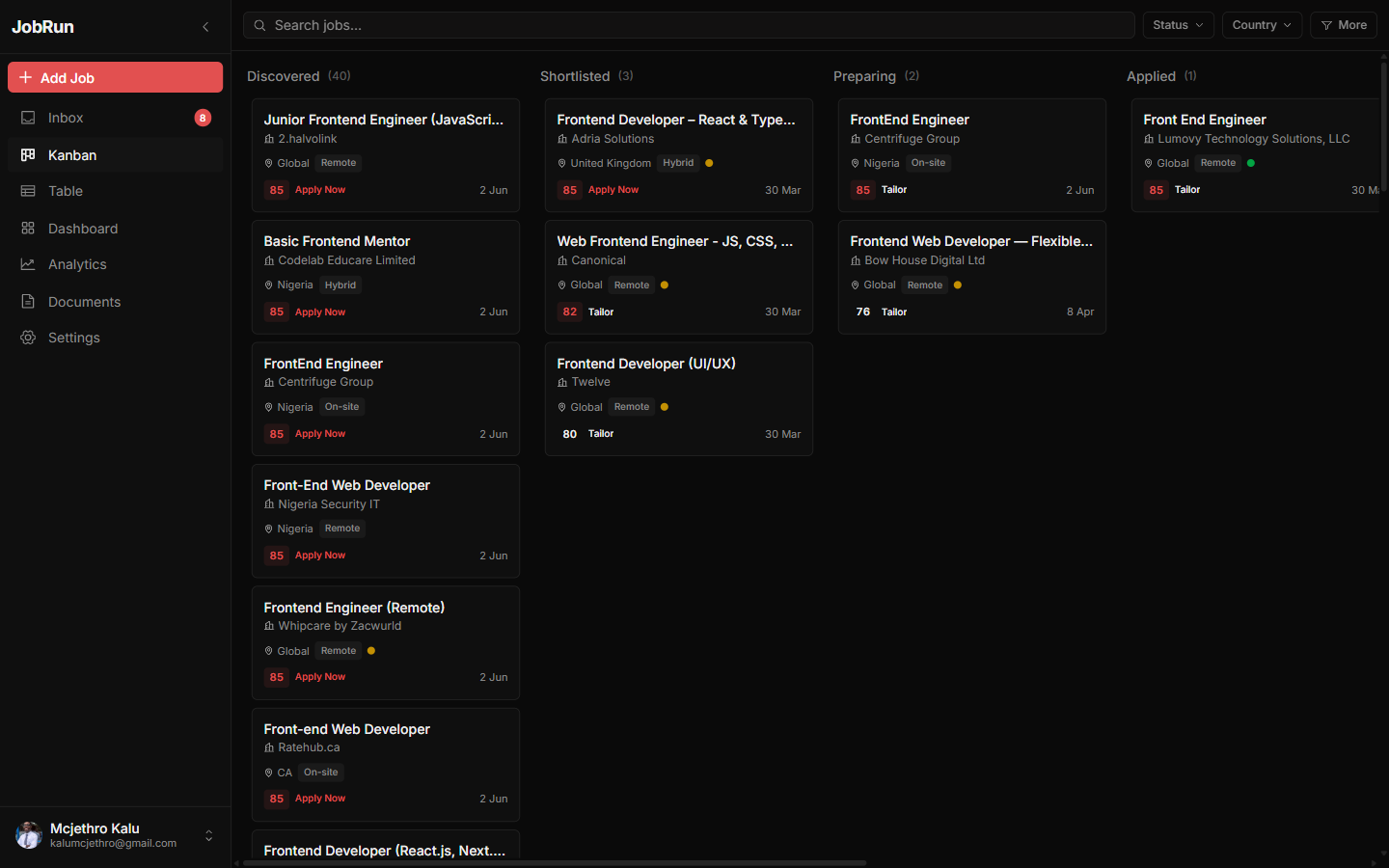The height and width of the screenshot is (868, 1389).
Task: Expand the Status filter dropdown
Action: tap(1178, 25)
